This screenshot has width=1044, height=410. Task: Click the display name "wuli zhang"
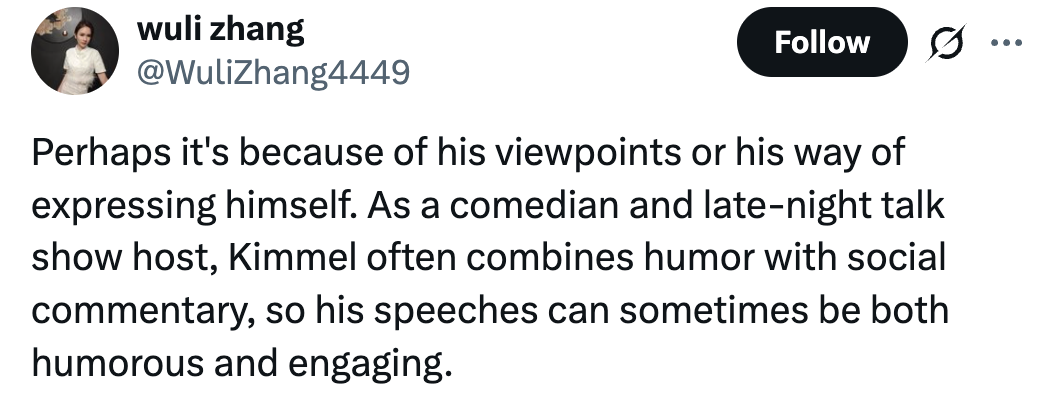(x=220, y=29)
